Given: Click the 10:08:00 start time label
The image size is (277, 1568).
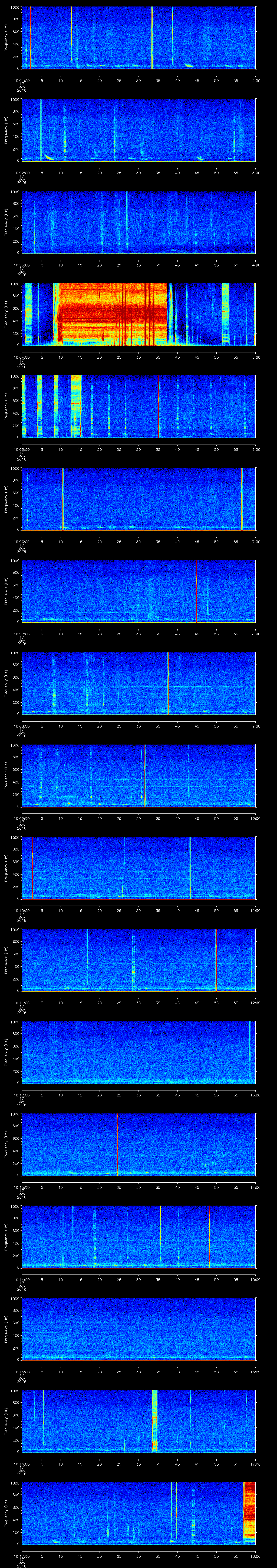Looking at the screenshot, I should 21,726.
